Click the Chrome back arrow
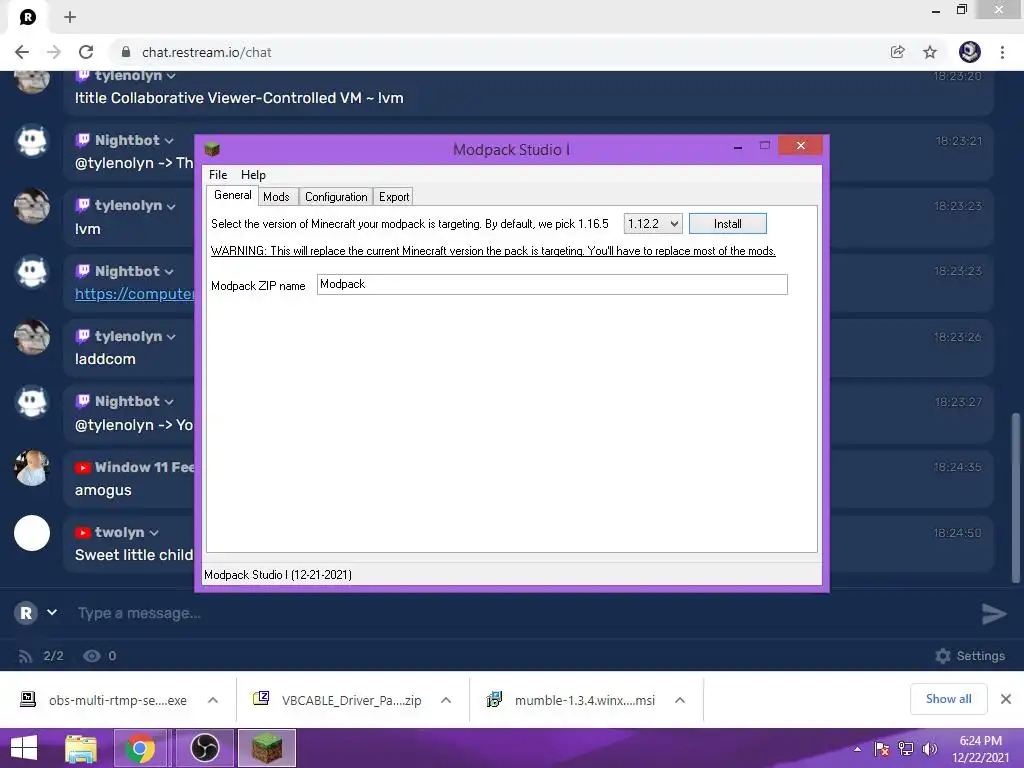1024x768 pixels. click(x=22, y=52)
